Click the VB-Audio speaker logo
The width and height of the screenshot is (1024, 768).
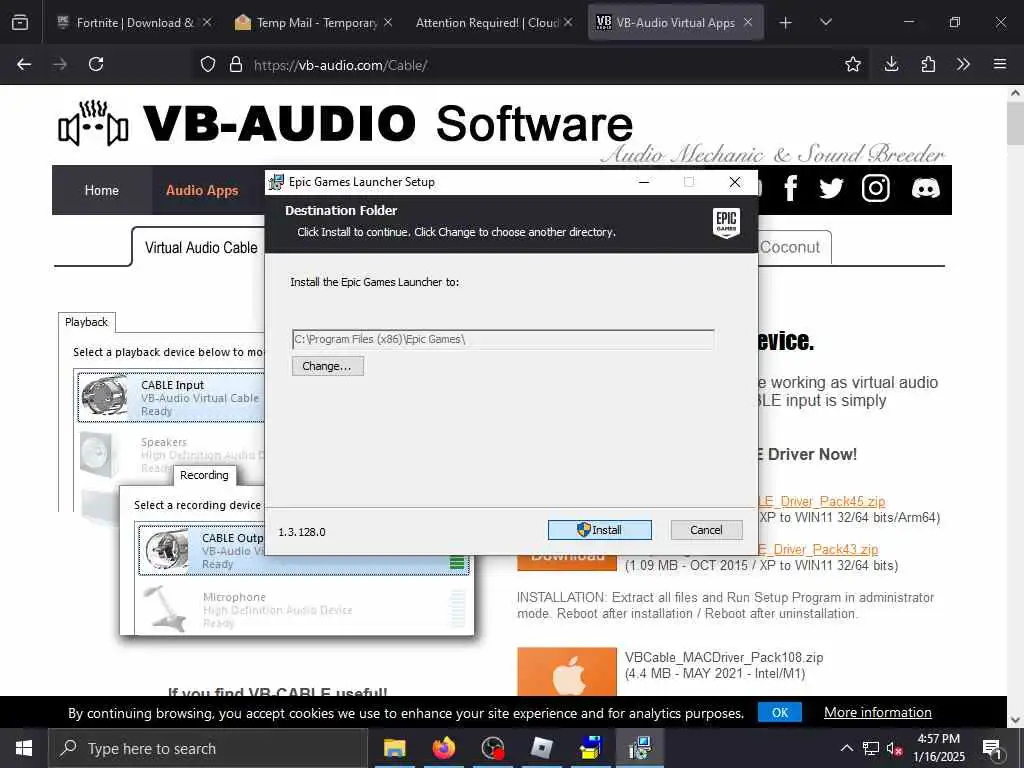point(93,124)
